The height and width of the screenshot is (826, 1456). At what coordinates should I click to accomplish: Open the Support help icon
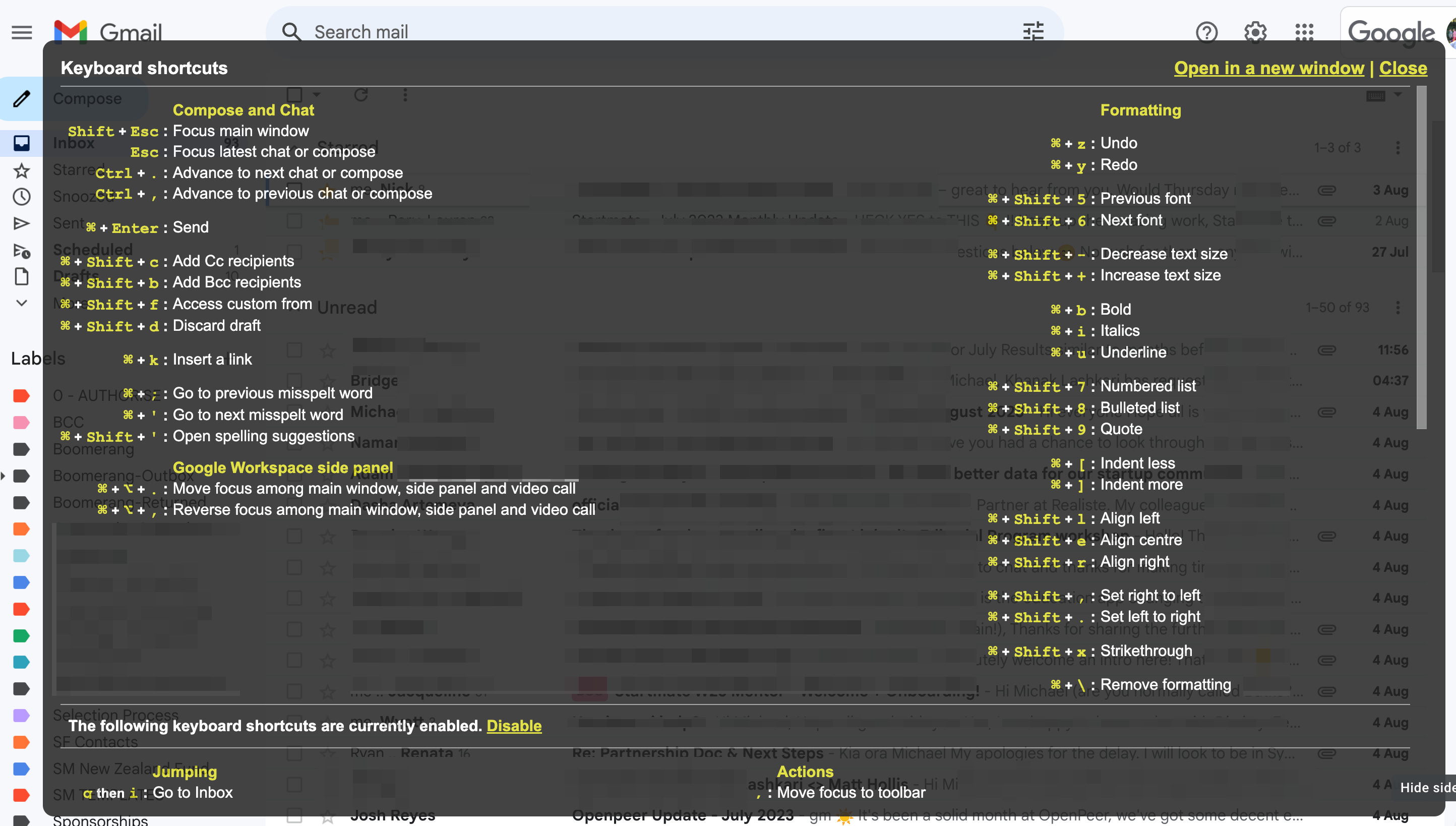tap(1206, 32)
